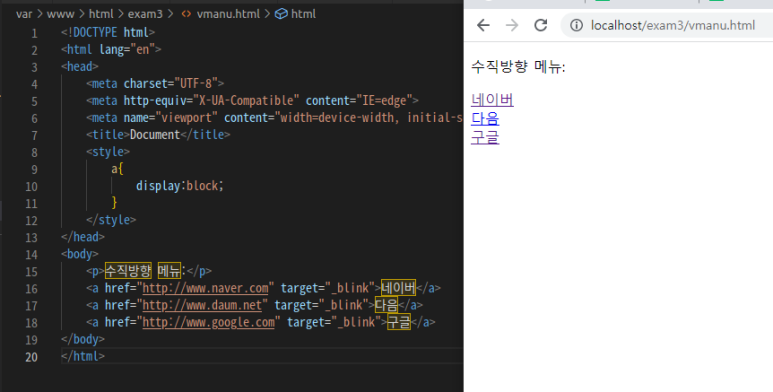This screenshot has height=392, width=773.
Task: Click the 'var' breadcrumb segment
Action: click(24, 14)
